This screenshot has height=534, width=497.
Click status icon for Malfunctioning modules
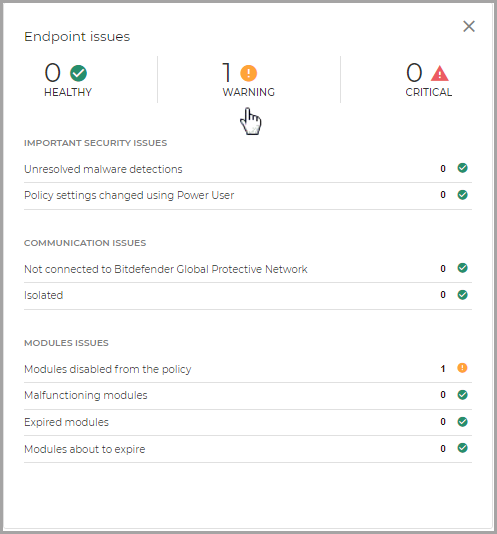coord(462,395)
